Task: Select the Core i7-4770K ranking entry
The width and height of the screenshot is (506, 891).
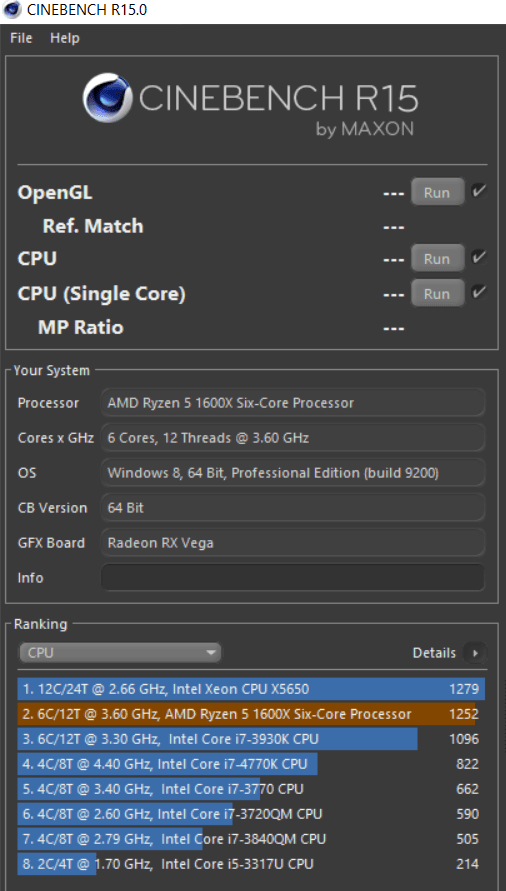Action: tap(251, 764)
